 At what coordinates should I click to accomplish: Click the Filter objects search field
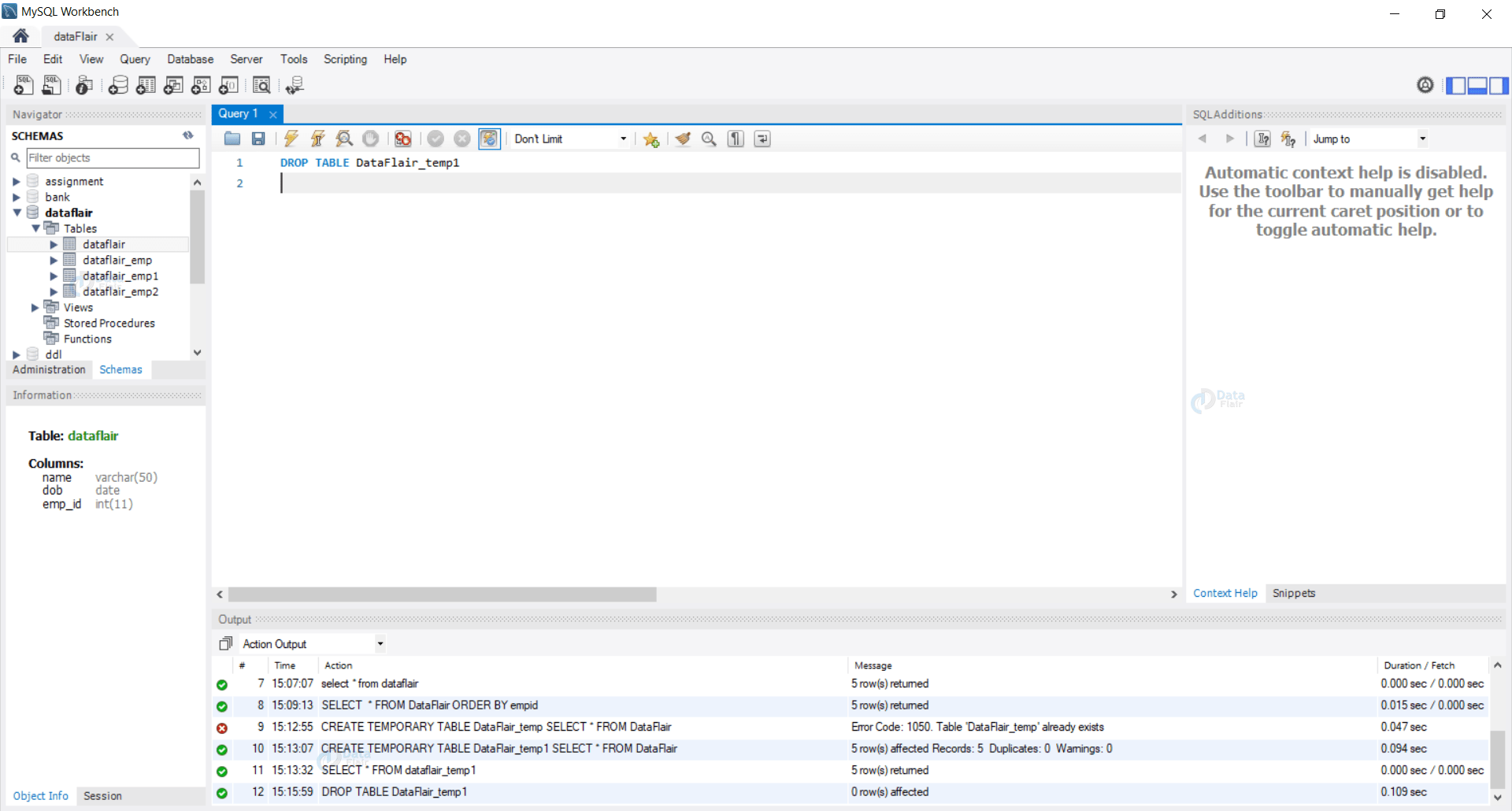click(x=113, y=157)
